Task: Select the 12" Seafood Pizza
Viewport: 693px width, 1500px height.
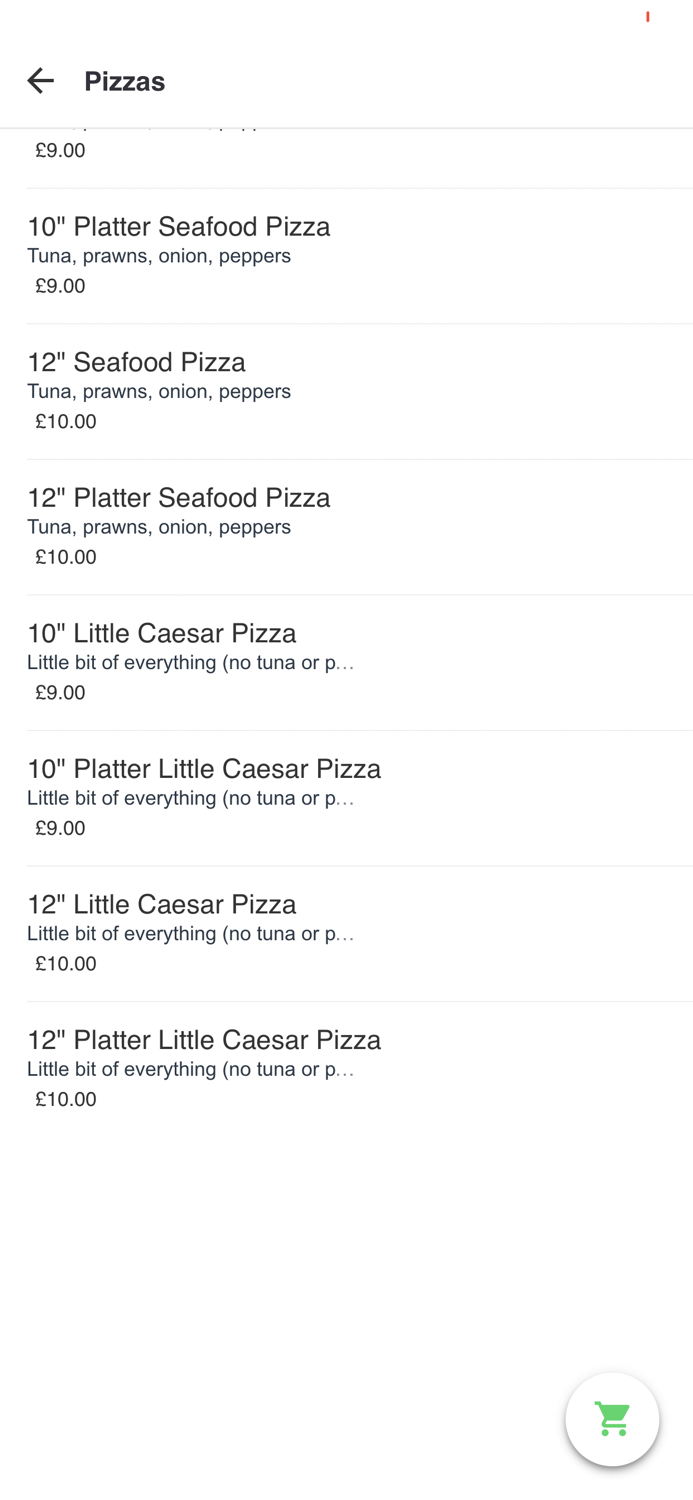Action: (136, 362)
